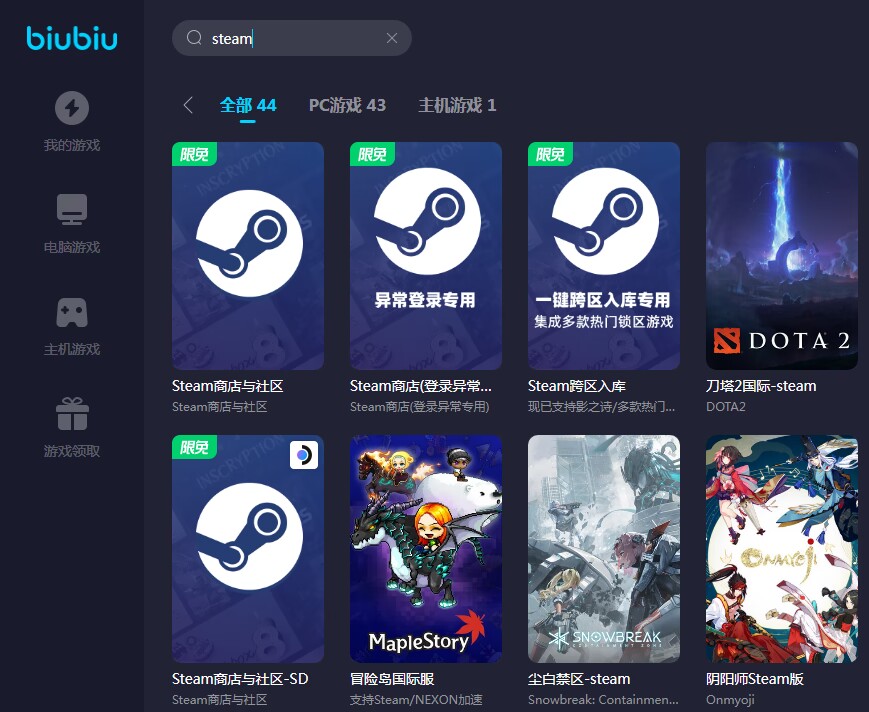The width and height of the screenshot is (869, 712).
Task: Click in the steam search field
Action: coord(292,38)
